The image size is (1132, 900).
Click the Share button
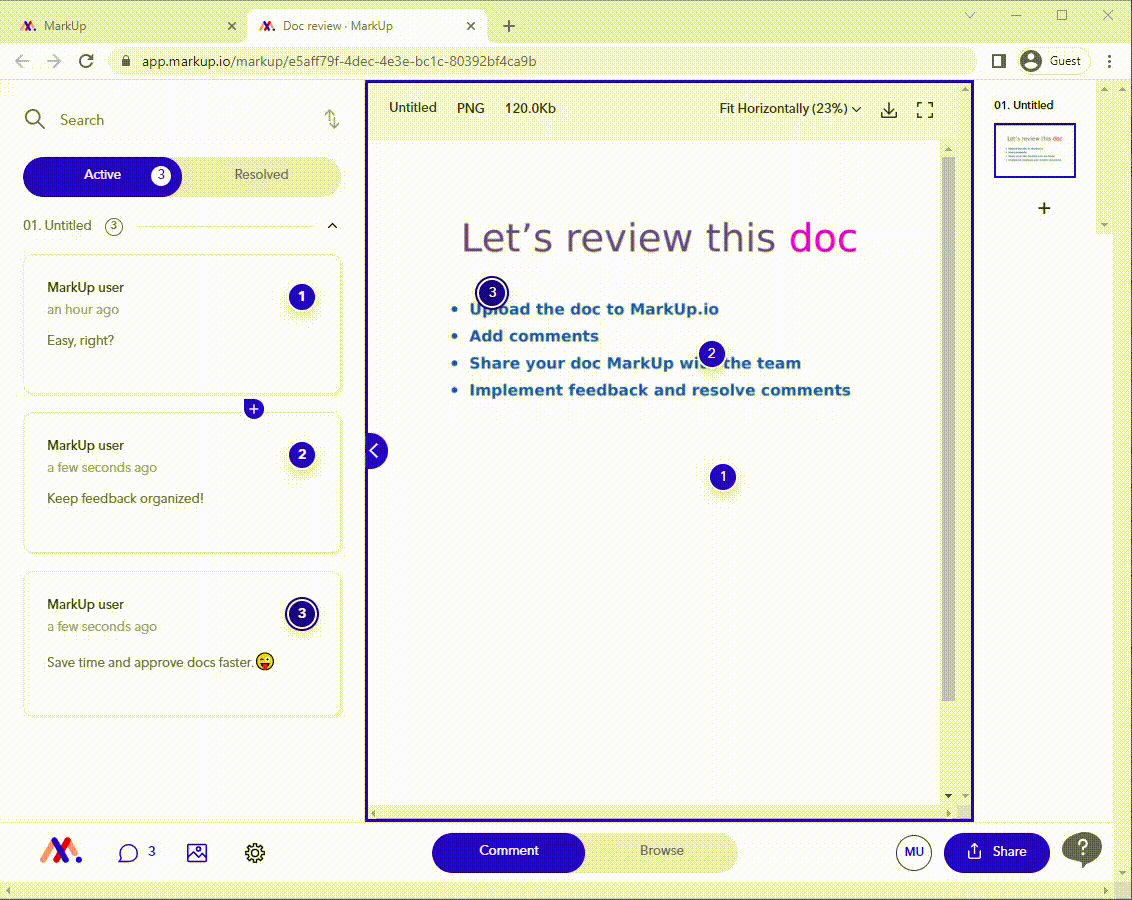pos(996,852)
